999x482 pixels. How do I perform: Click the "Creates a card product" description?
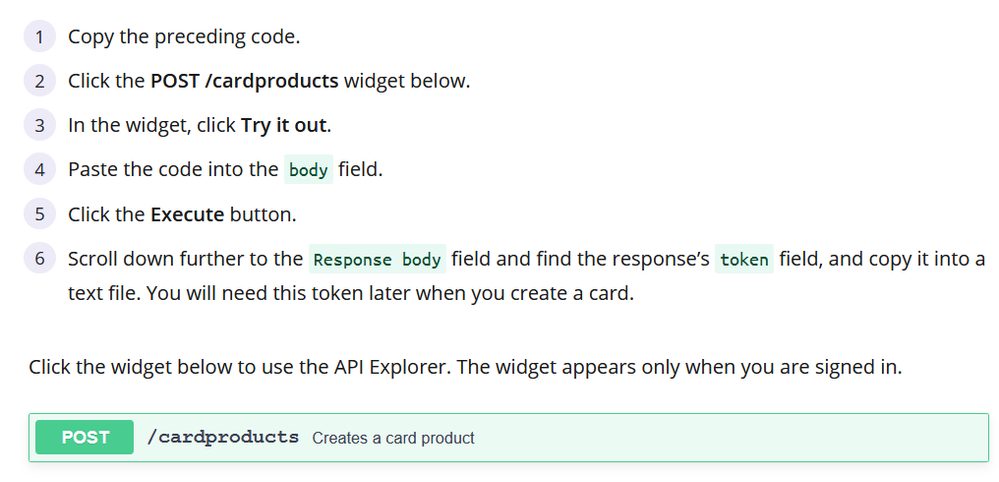(393, 438)
